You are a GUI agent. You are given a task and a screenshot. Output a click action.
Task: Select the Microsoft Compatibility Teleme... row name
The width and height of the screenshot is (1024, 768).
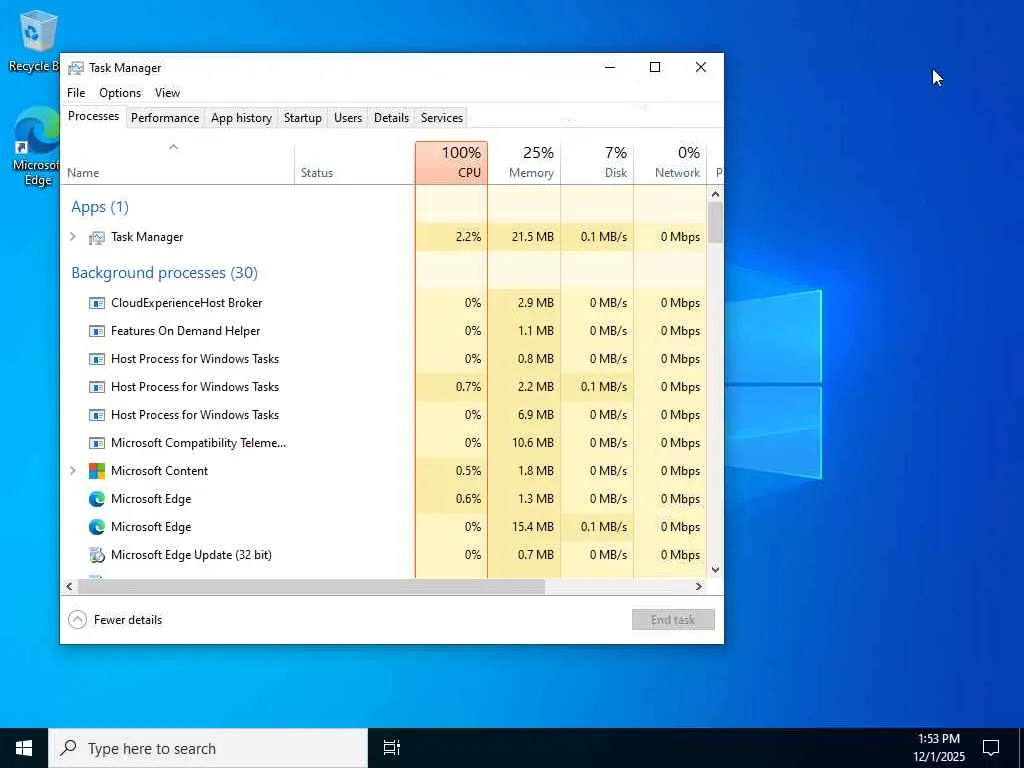[199, 443]
